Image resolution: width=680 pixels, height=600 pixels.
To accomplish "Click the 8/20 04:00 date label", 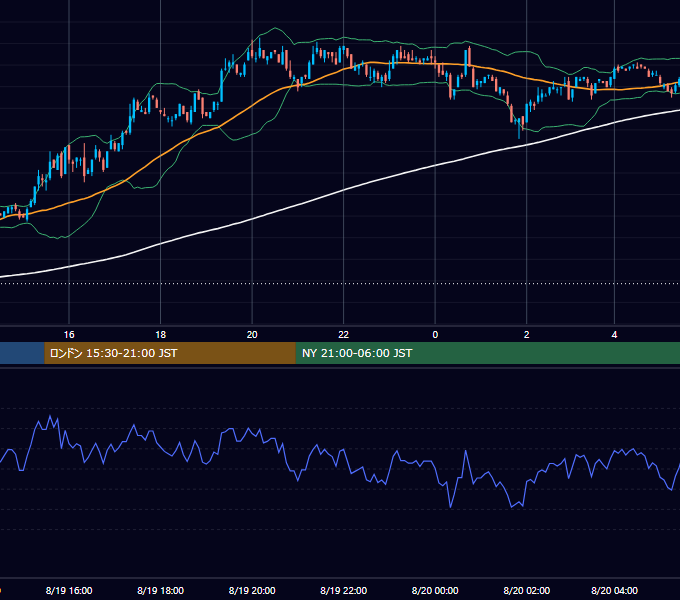I will pyautogui.click(x=614, y=590).
